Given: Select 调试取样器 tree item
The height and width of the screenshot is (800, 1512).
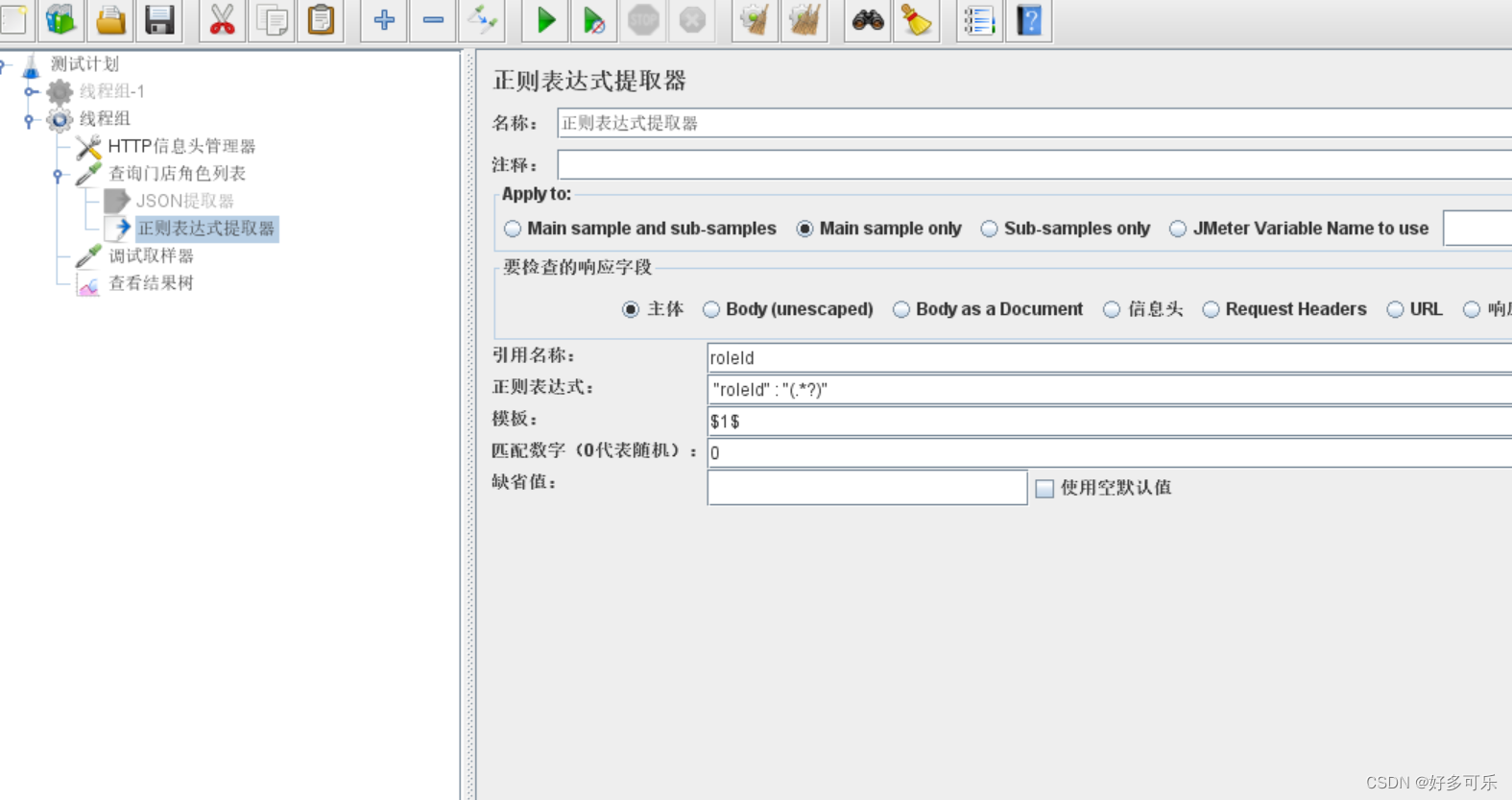Looking at the screenshot, I should coord(151,255).
